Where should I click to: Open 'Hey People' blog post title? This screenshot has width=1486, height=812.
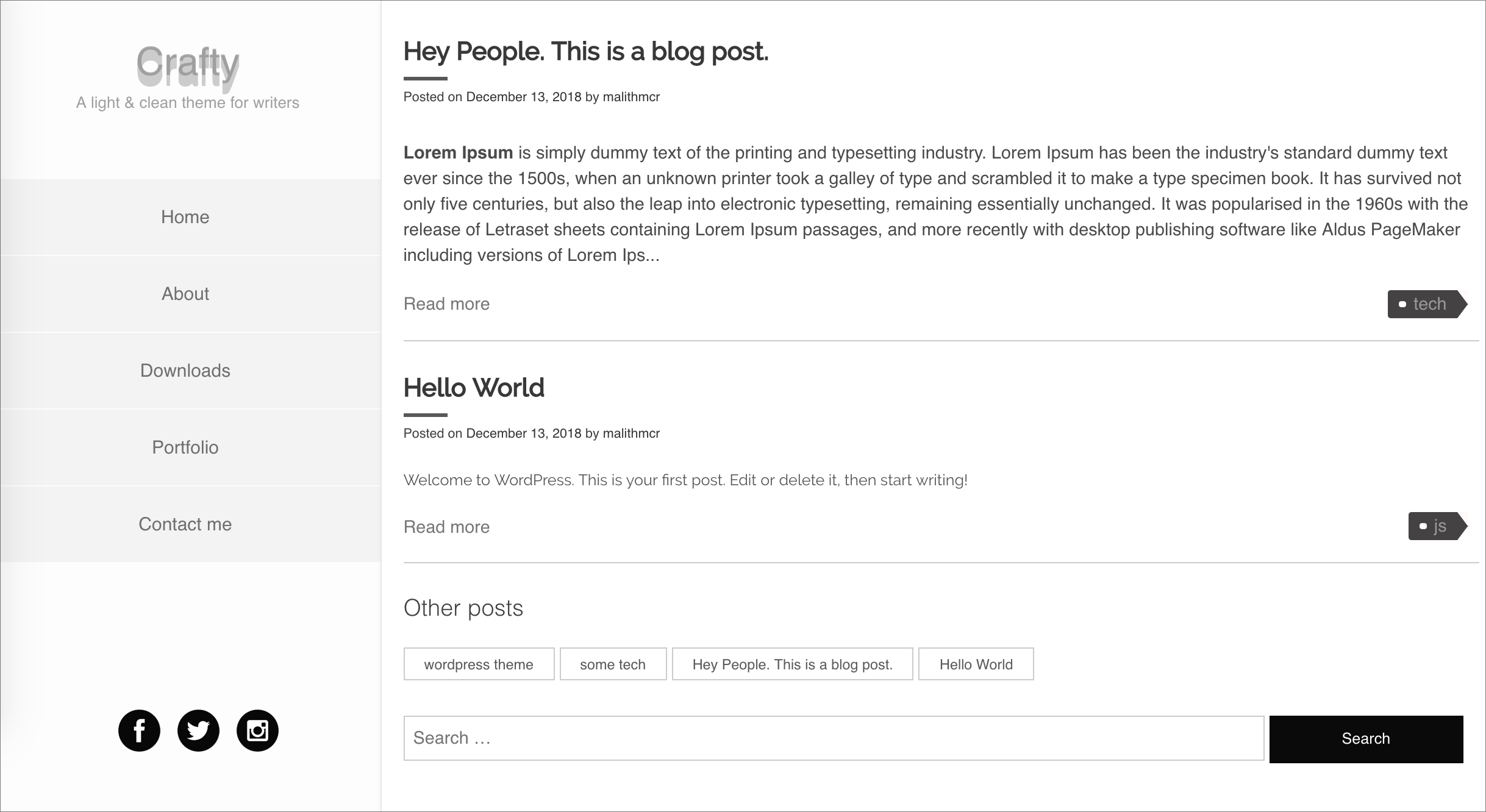click(585, 51)
